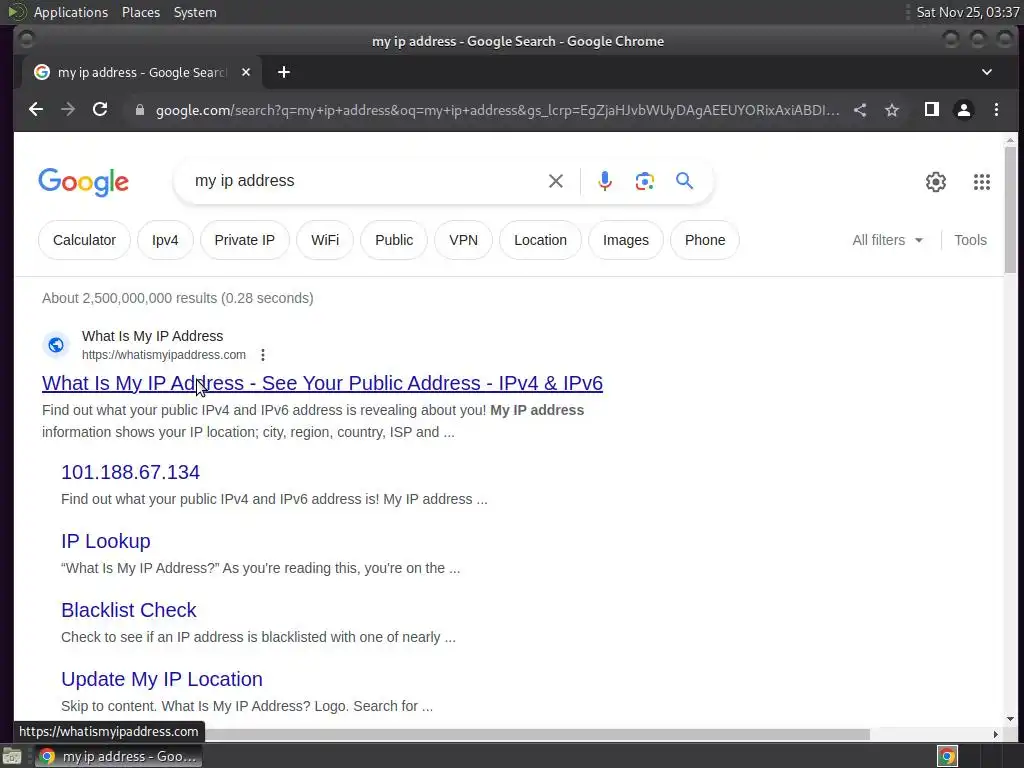Search by image with Google Lens
Viewport: 1024px width, 768px height.
tap(645, 181)
